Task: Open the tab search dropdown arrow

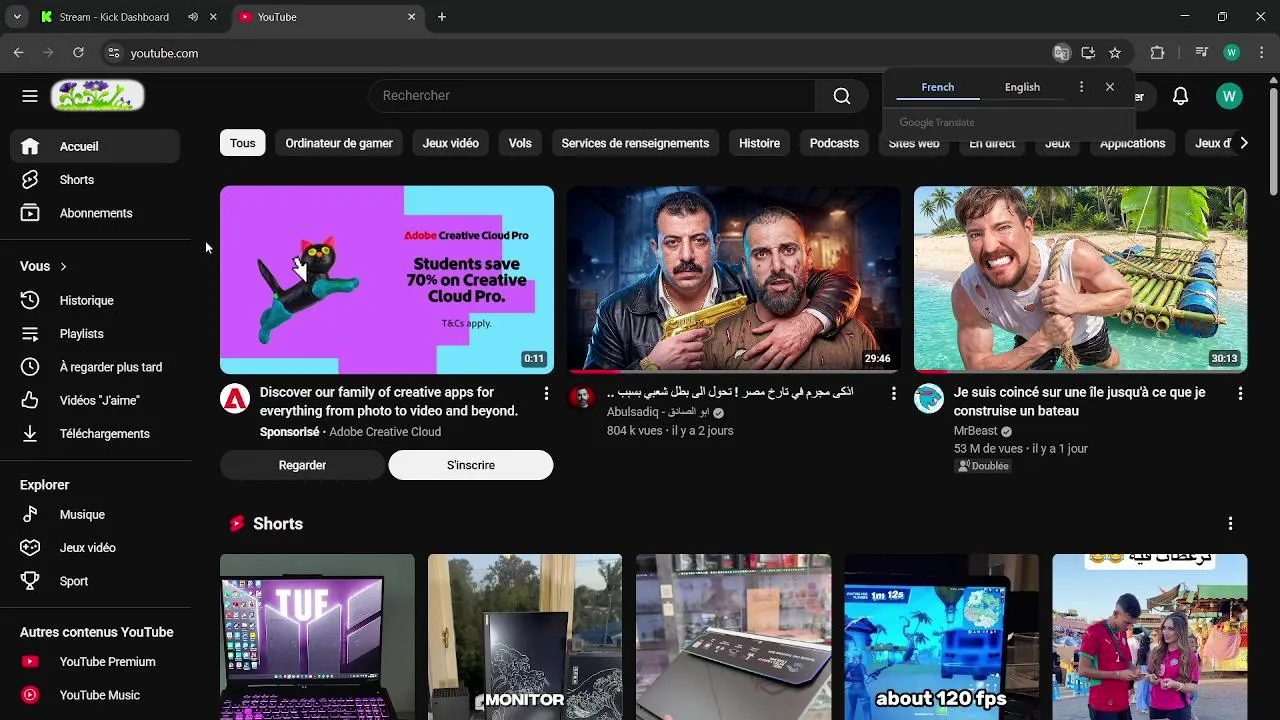Action: [x=17, y=17]
